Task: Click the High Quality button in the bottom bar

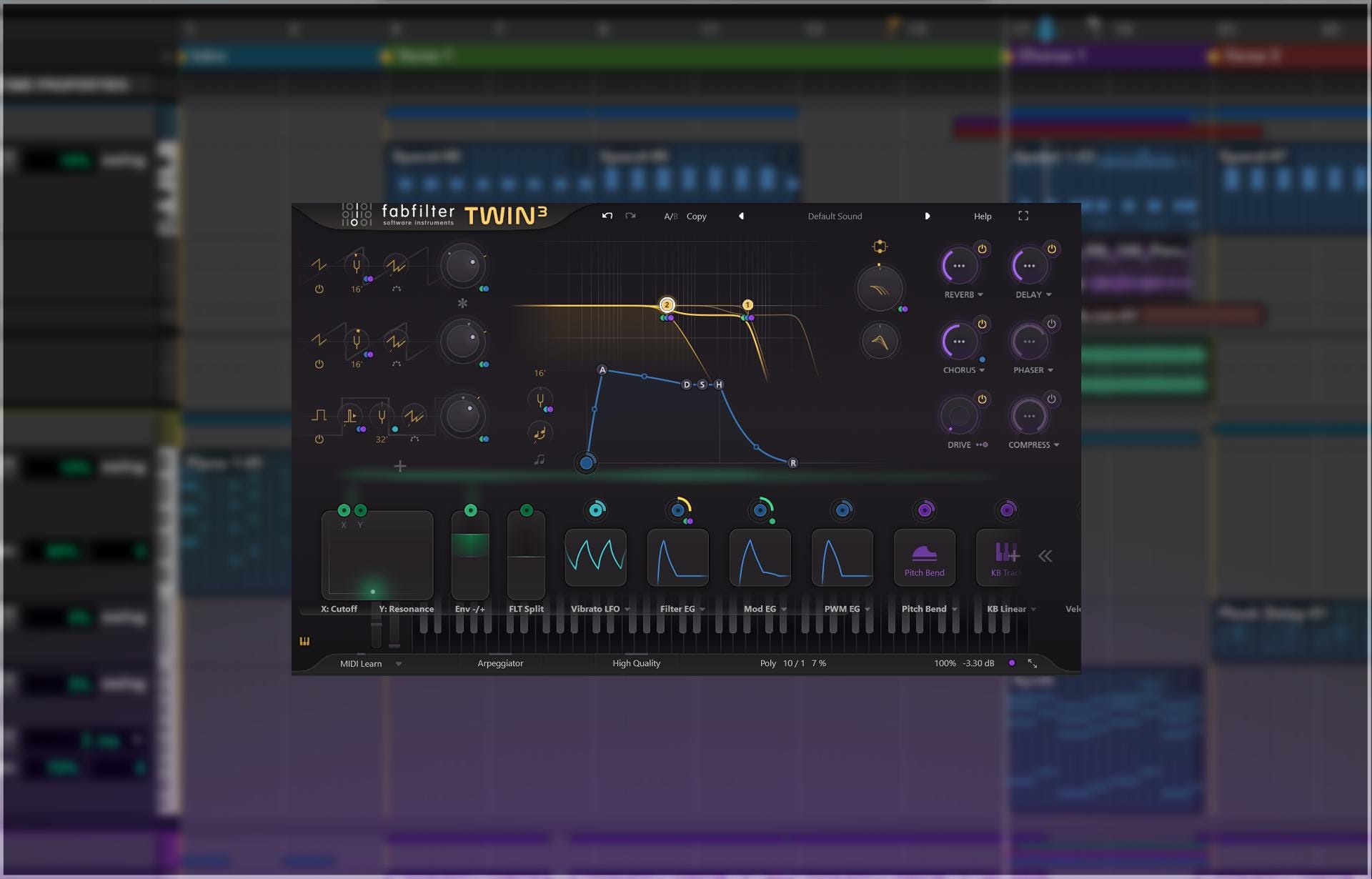Action: [636, 664]
